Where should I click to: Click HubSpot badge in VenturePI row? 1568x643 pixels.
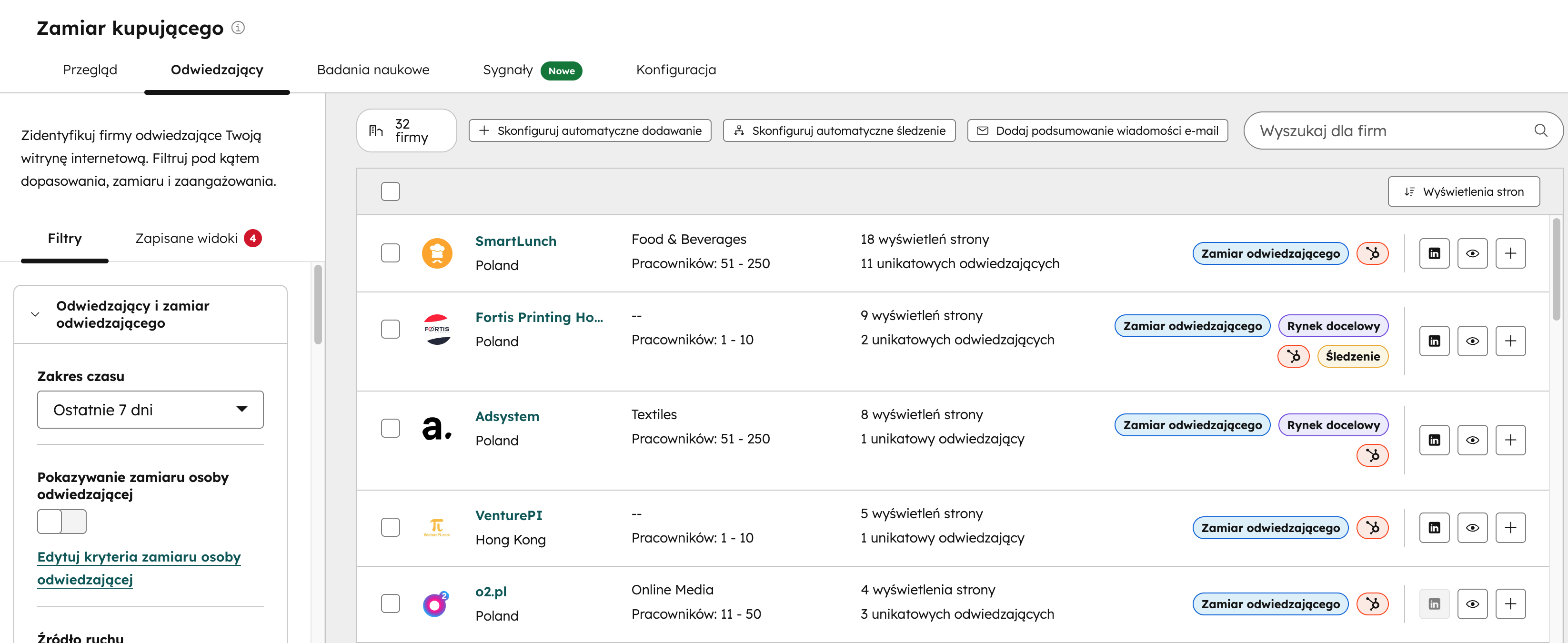pos(1372,527)
